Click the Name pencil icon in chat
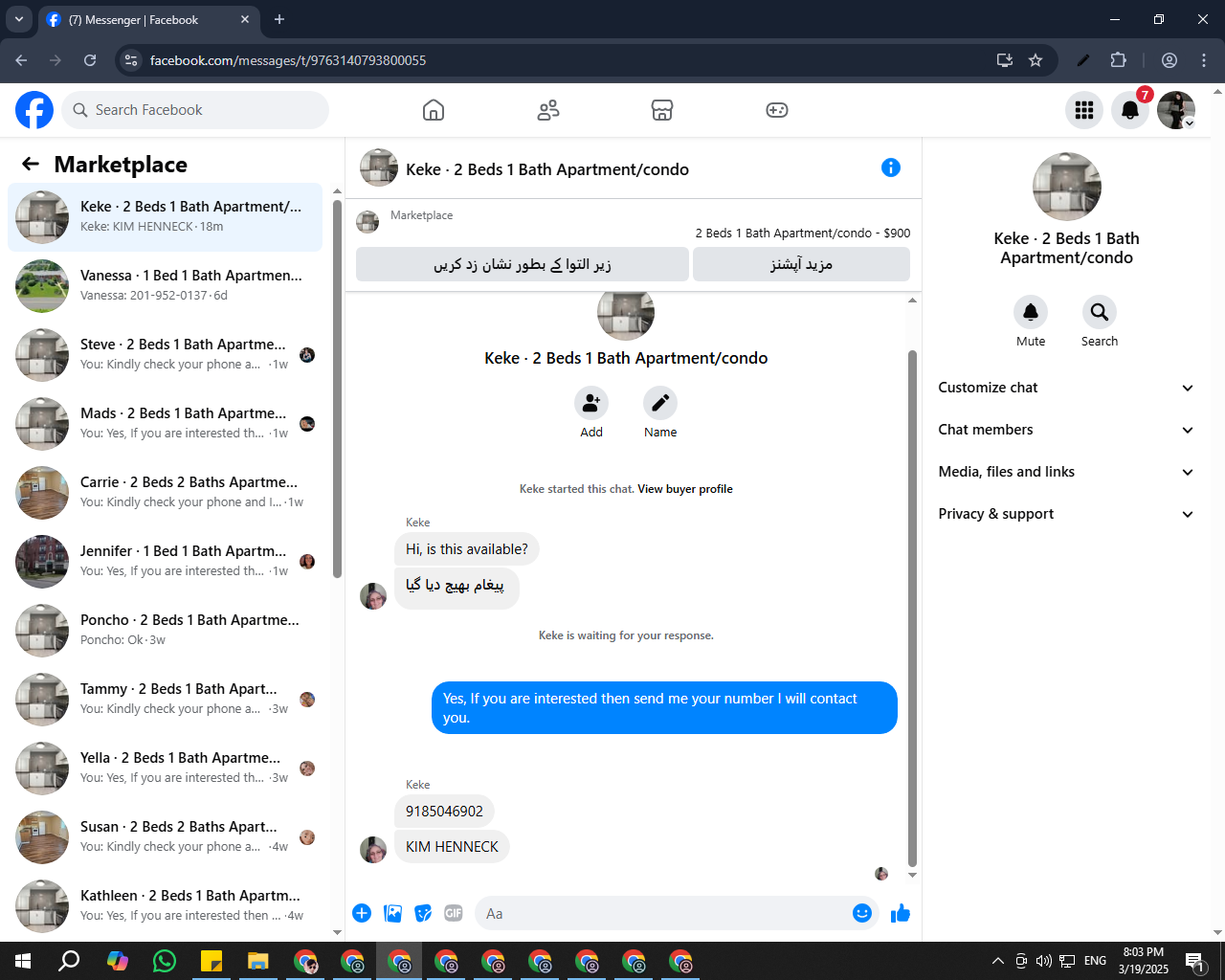This screenshot has height=980, width=1225. click(660, 403)
